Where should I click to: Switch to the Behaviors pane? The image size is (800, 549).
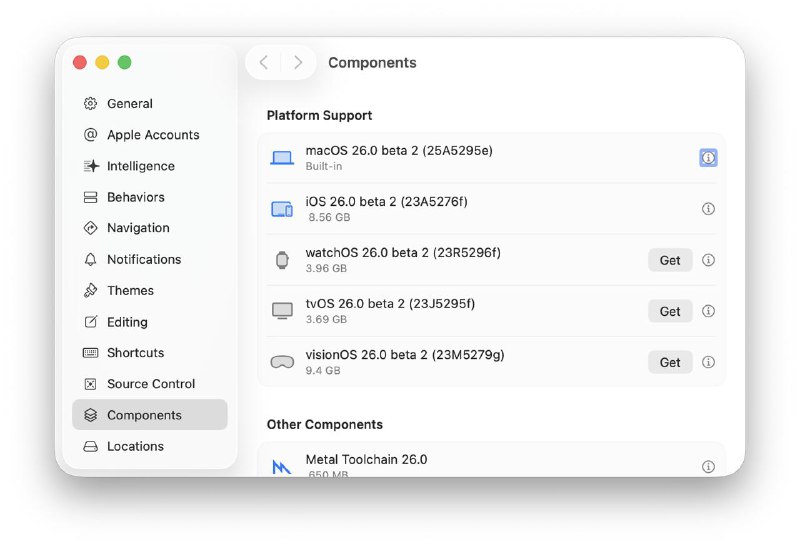pos(135,197)
